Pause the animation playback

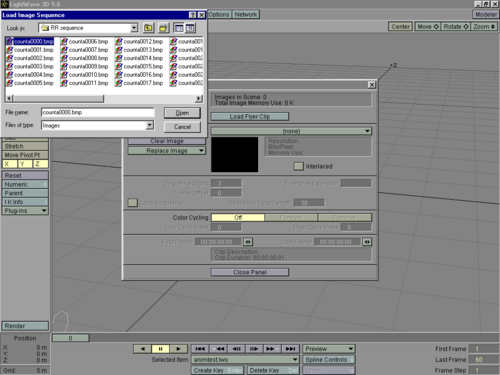160,349
